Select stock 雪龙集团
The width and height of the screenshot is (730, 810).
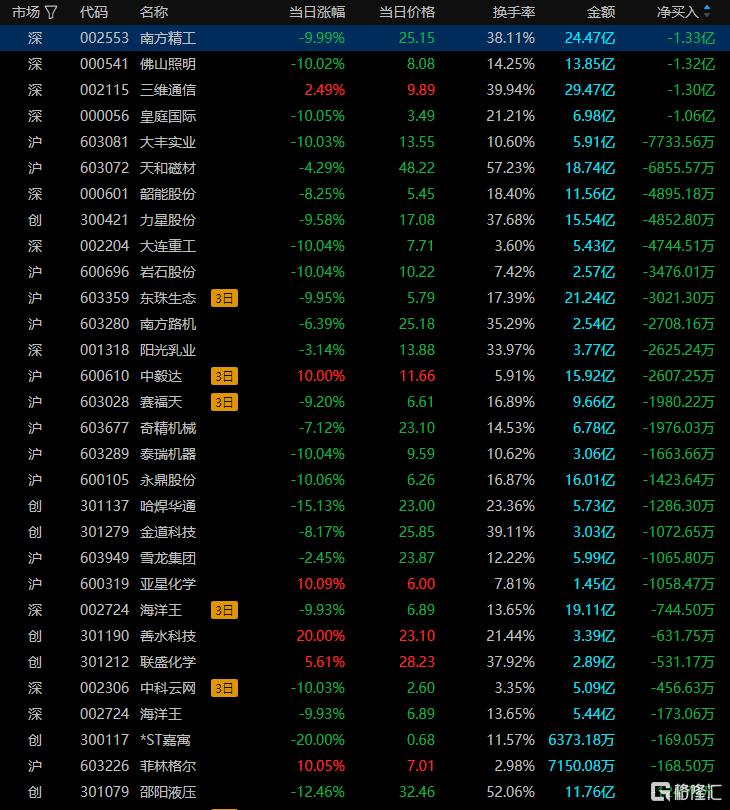[x=168, y=558]
